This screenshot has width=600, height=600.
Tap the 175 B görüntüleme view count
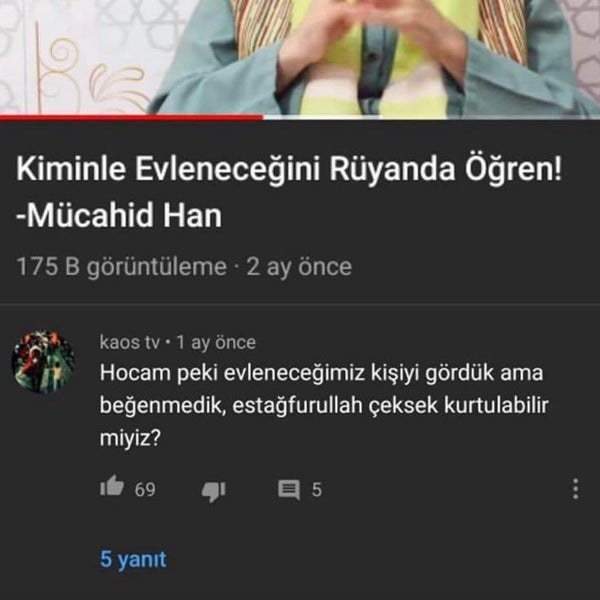[x=121, y=267]
